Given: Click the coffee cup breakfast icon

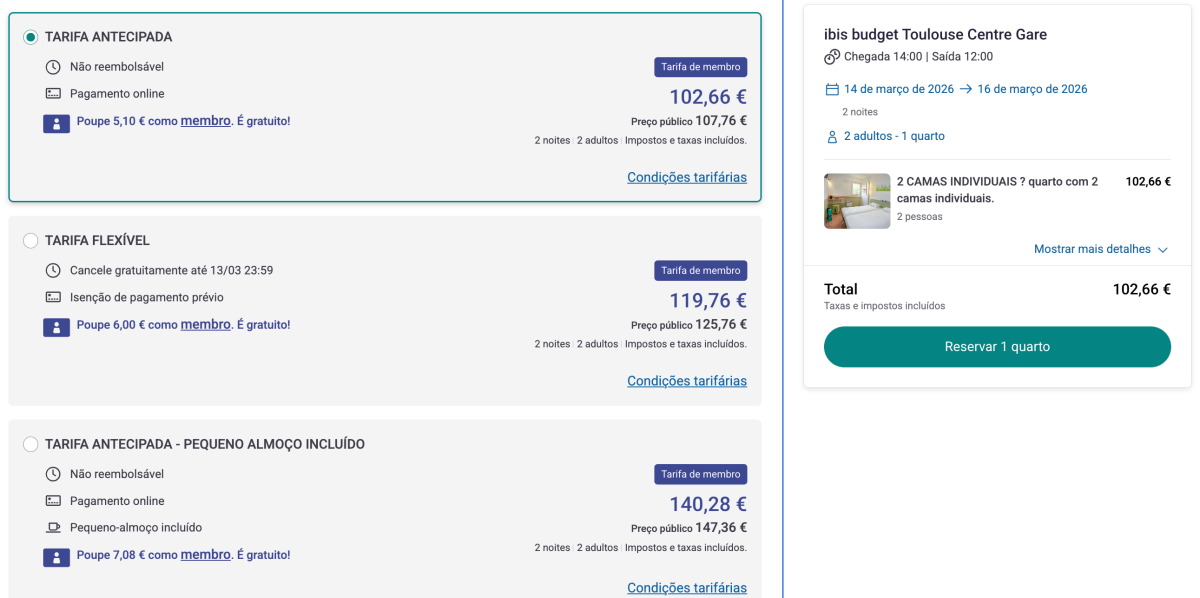Looking at the screenshot, I should pyautogui.click(x=53, y=528).
